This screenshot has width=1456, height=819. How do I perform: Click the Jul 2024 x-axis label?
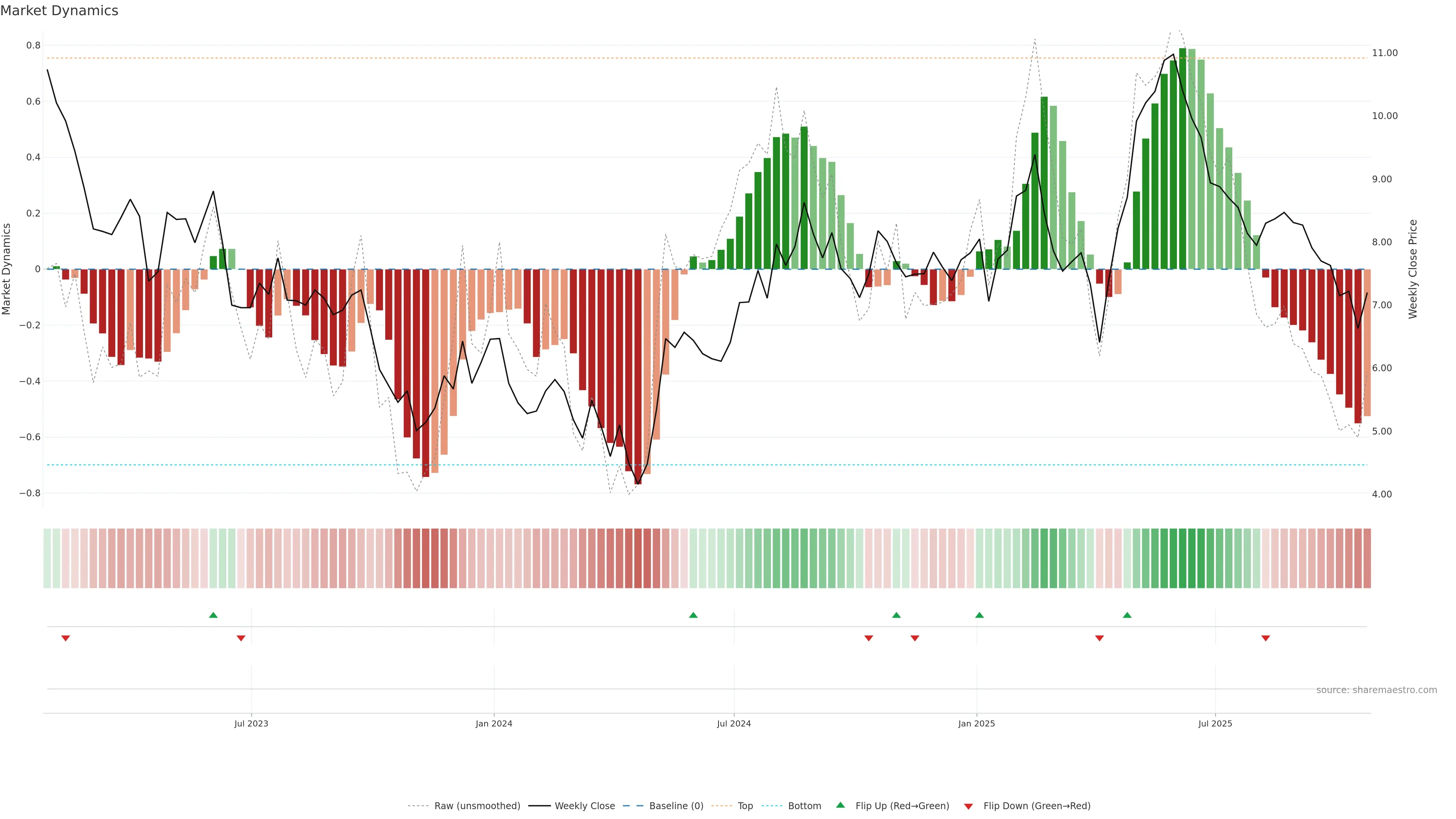(x=734, y=723)
